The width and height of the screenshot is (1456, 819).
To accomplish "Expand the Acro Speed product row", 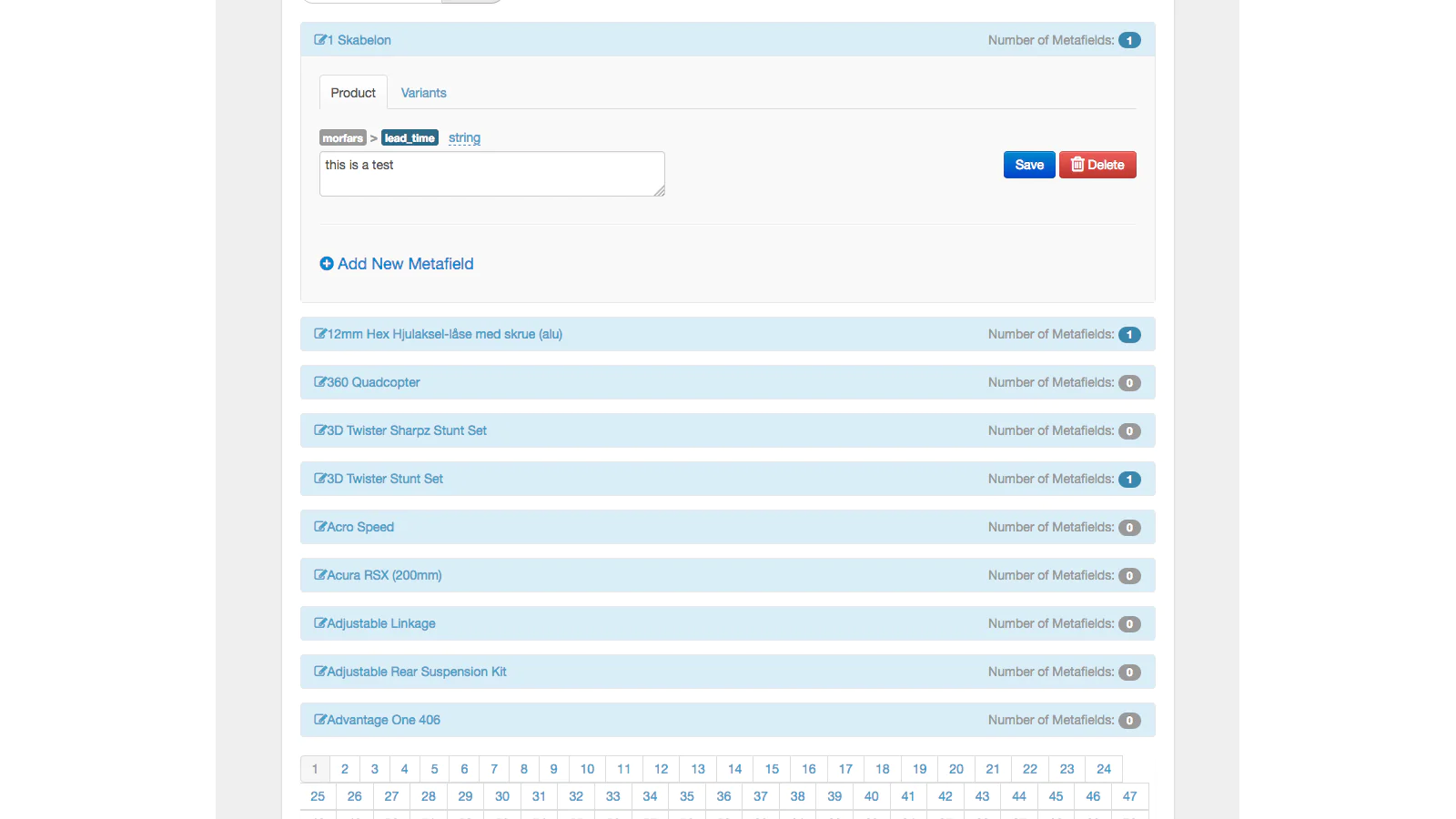I will coord(728,527).
